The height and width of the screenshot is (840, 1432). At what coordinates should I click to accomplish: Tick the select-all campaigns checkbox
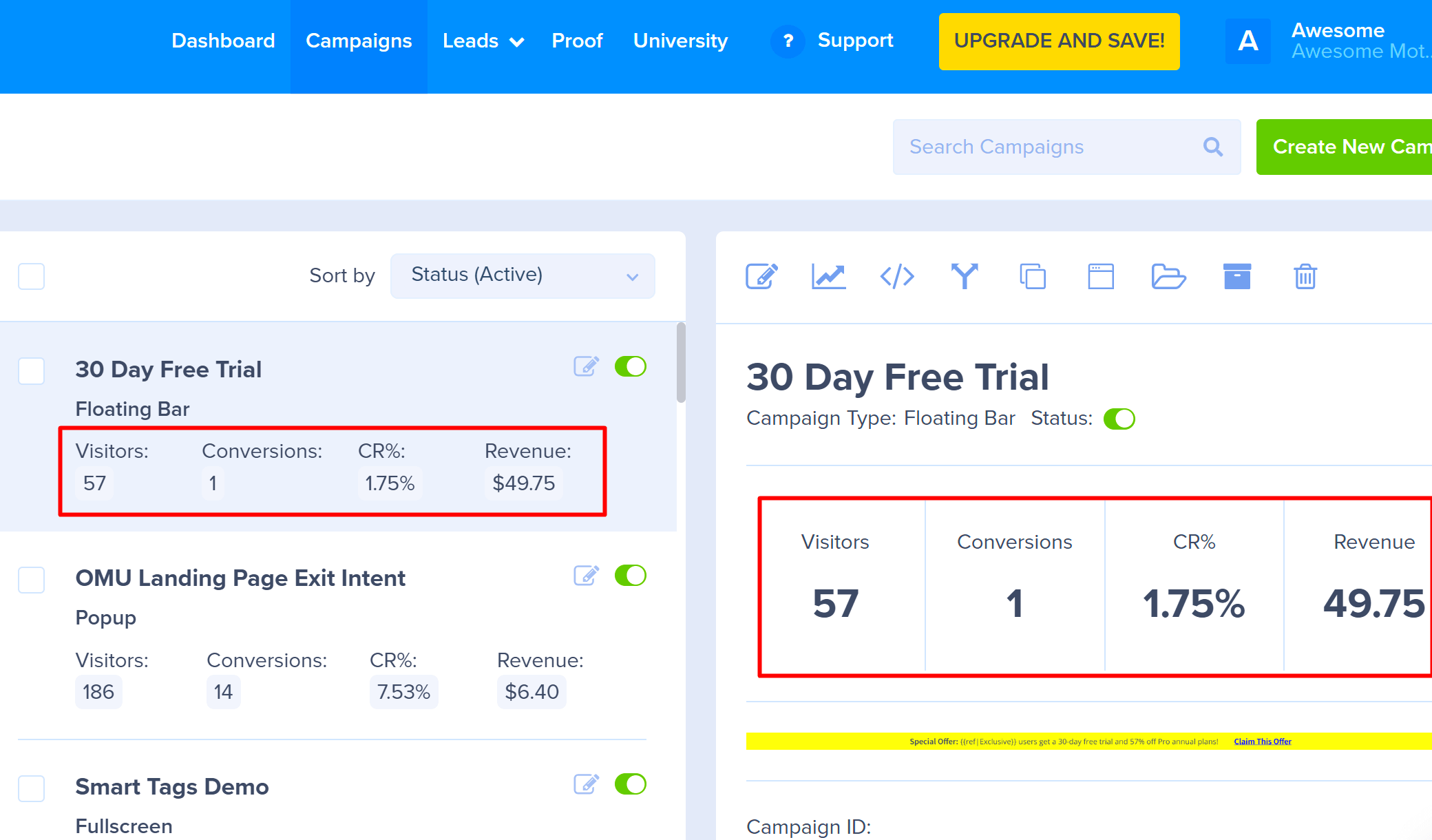coord(32,277)
